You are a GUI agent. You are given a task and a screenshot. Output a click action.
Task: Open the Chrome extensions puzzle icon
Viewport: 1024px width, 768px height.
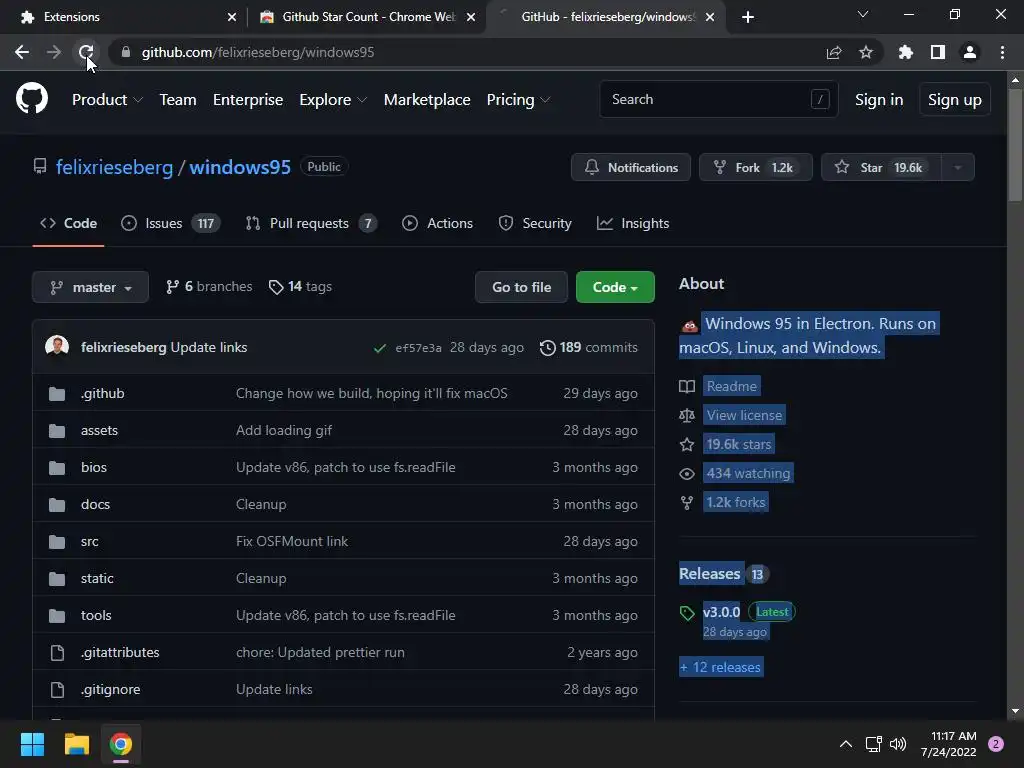tap(905, 52)
